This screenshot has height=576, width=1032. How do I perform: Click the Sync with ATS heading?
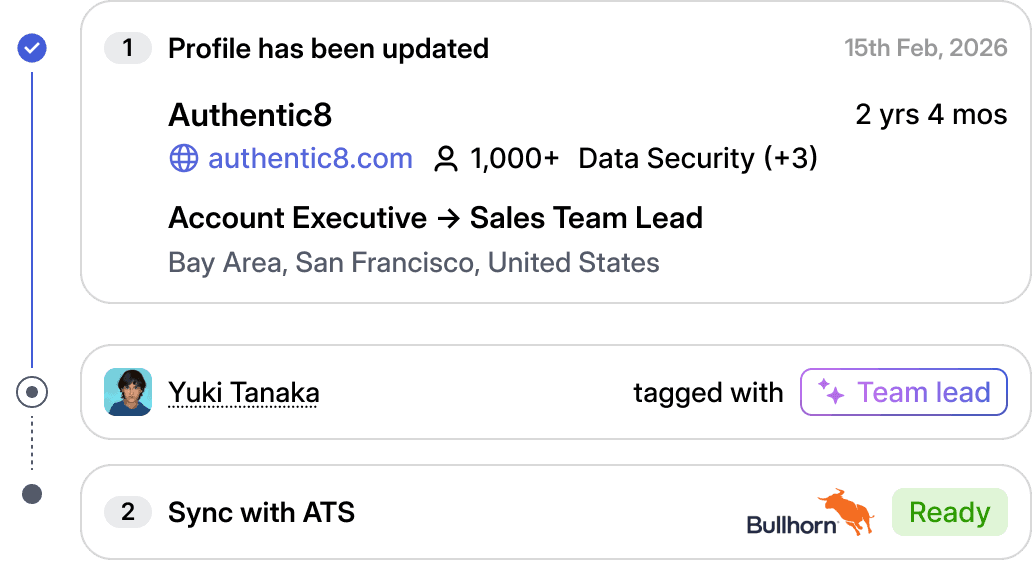(x=261, y=513)
